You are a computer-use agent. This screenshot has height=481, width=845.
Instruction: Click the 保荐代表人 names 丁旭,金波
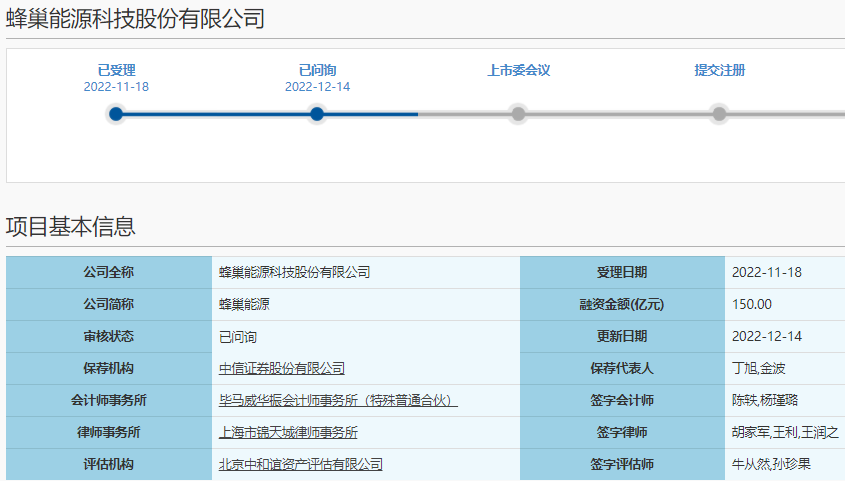point(758,368)
